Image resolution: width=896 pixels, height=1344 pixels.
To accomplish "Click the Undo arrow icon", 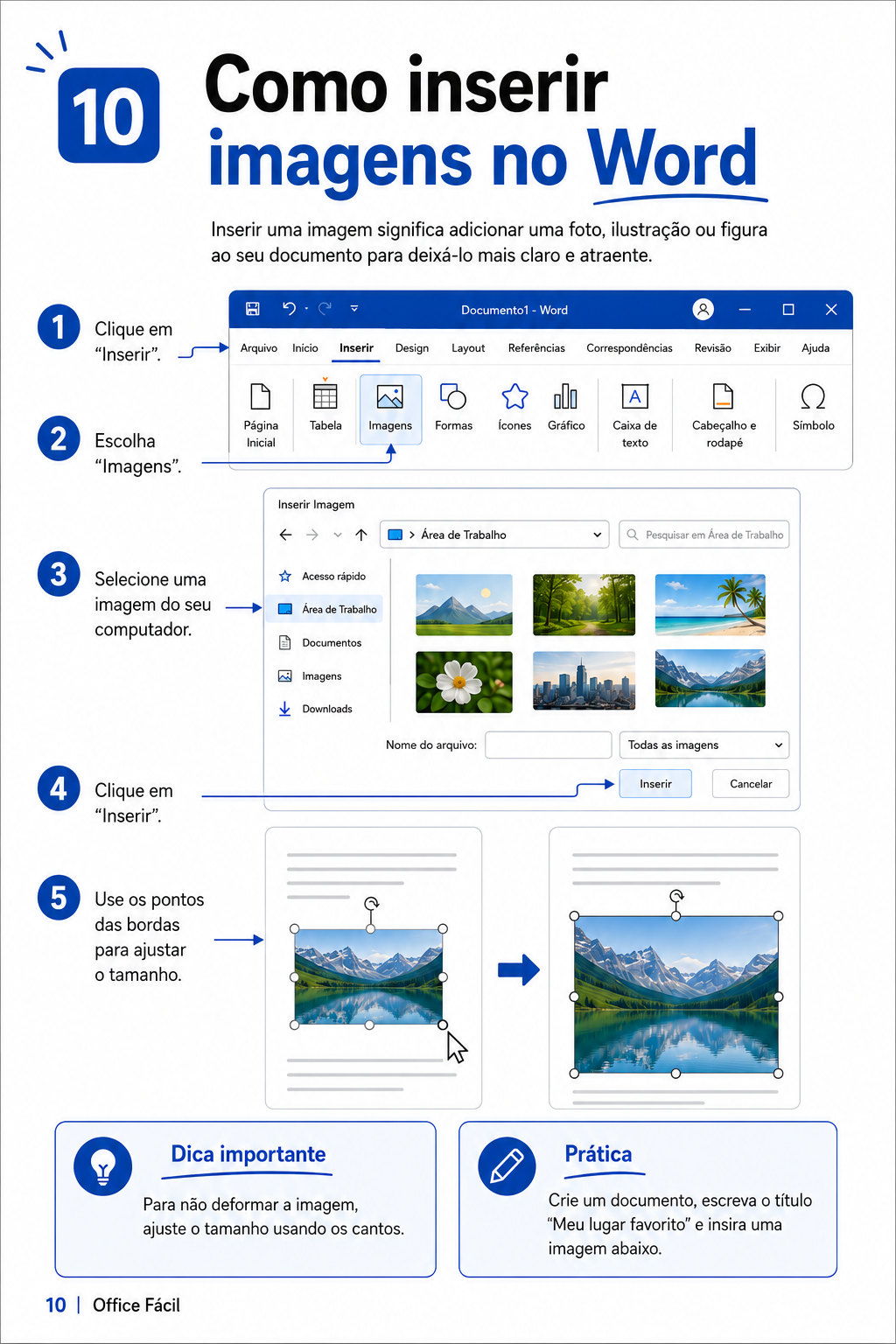I will pyautogui.click(x=289, y=308).
